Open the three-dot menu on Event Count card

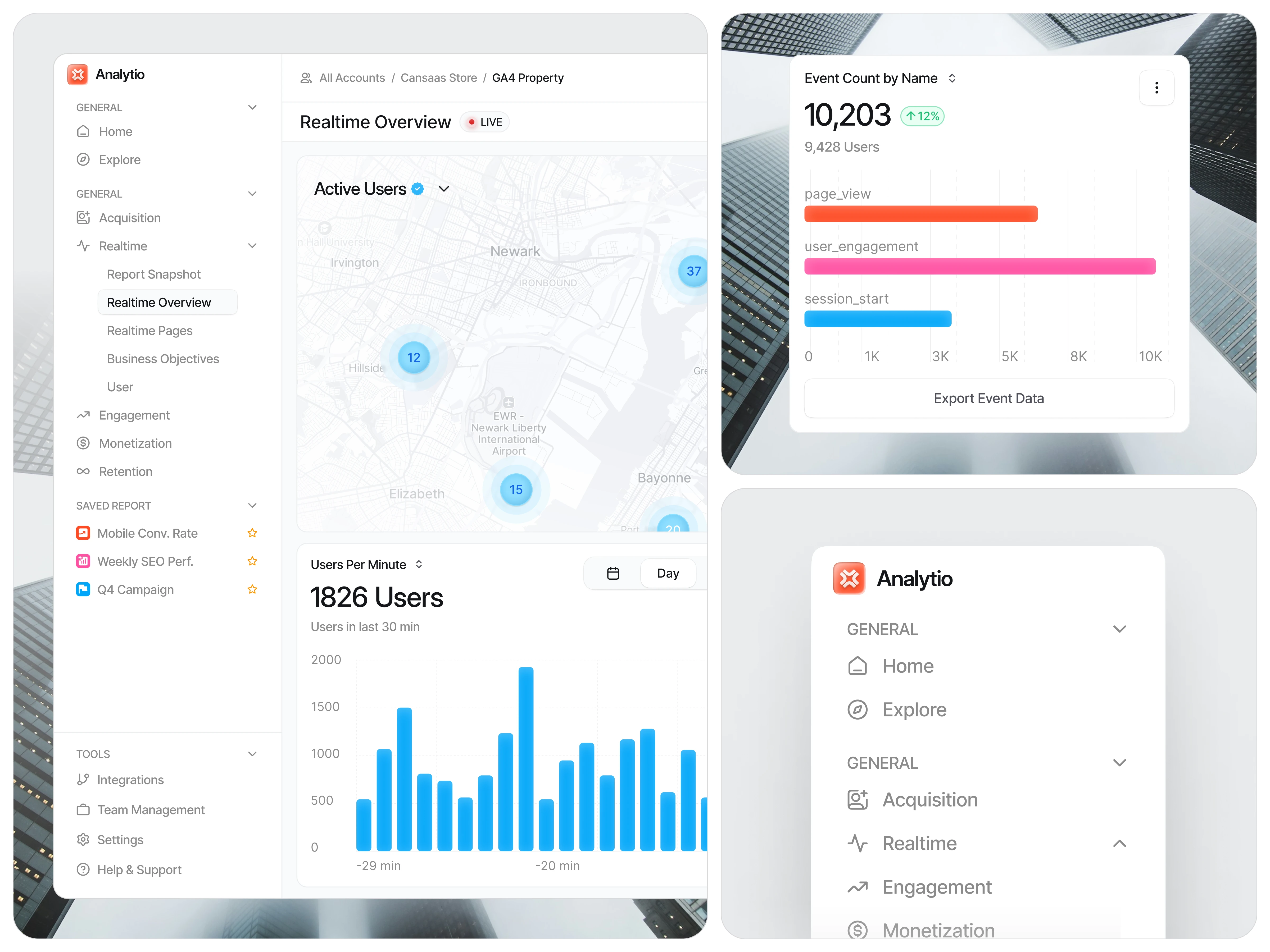(1156, 88)
